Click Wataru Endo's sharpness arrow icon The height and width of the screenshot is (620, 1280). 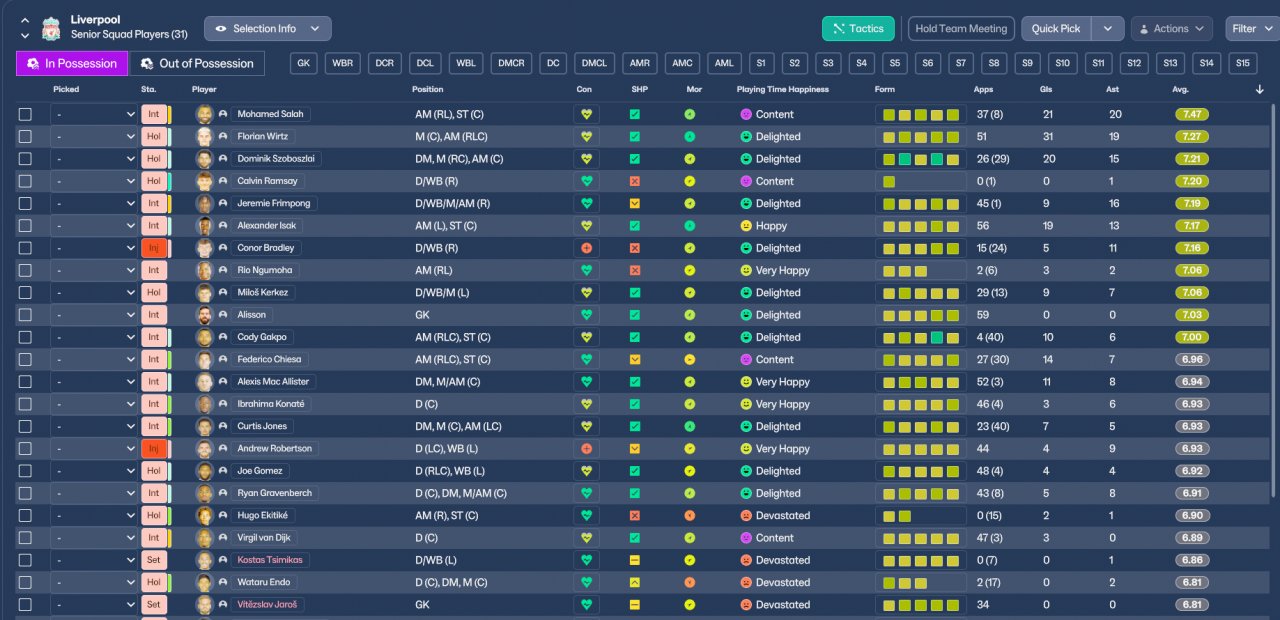pyautogui.click(x=634, y=582)
